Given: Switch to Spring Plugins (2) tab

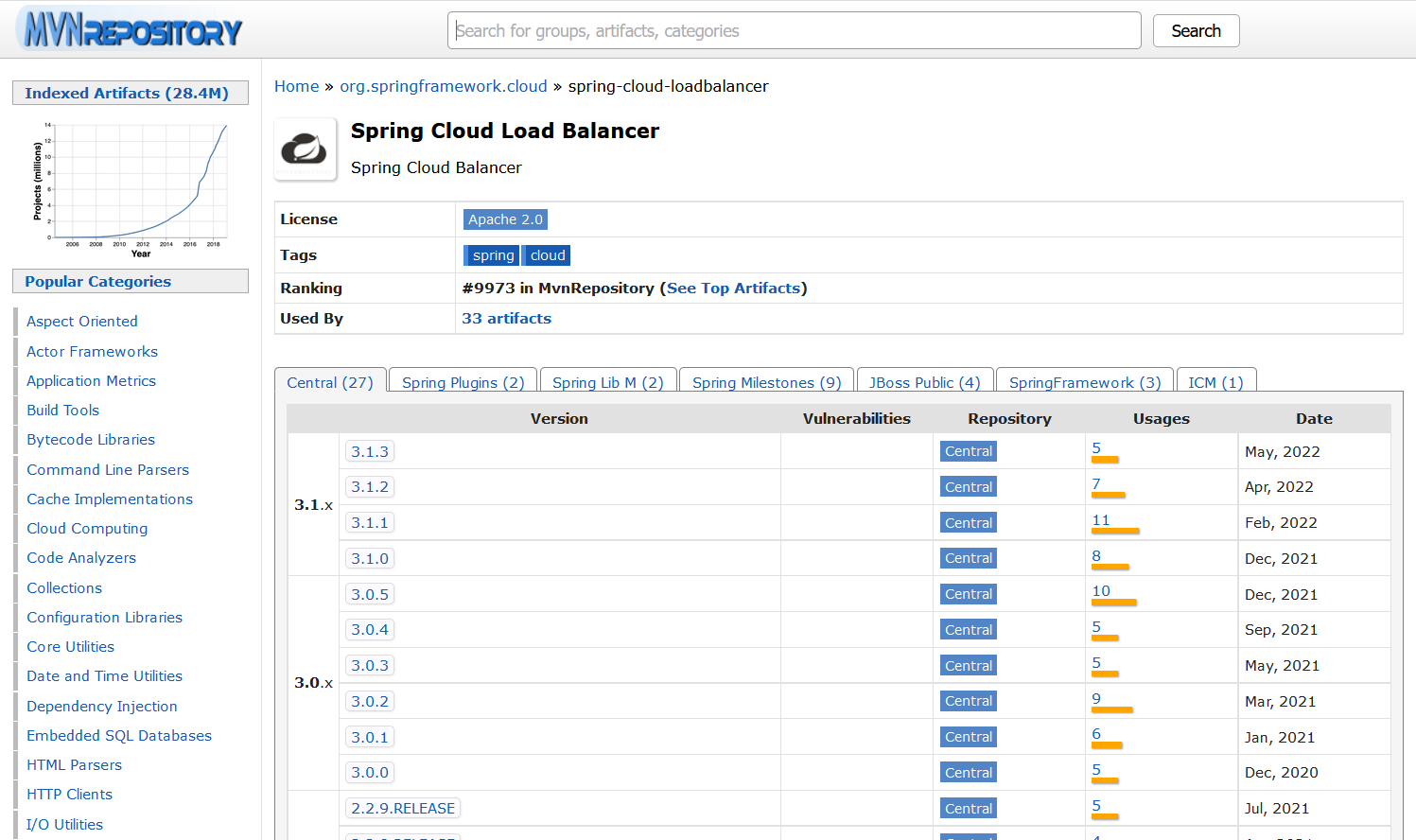Looking at the screenshot, I should click(463, 382).
